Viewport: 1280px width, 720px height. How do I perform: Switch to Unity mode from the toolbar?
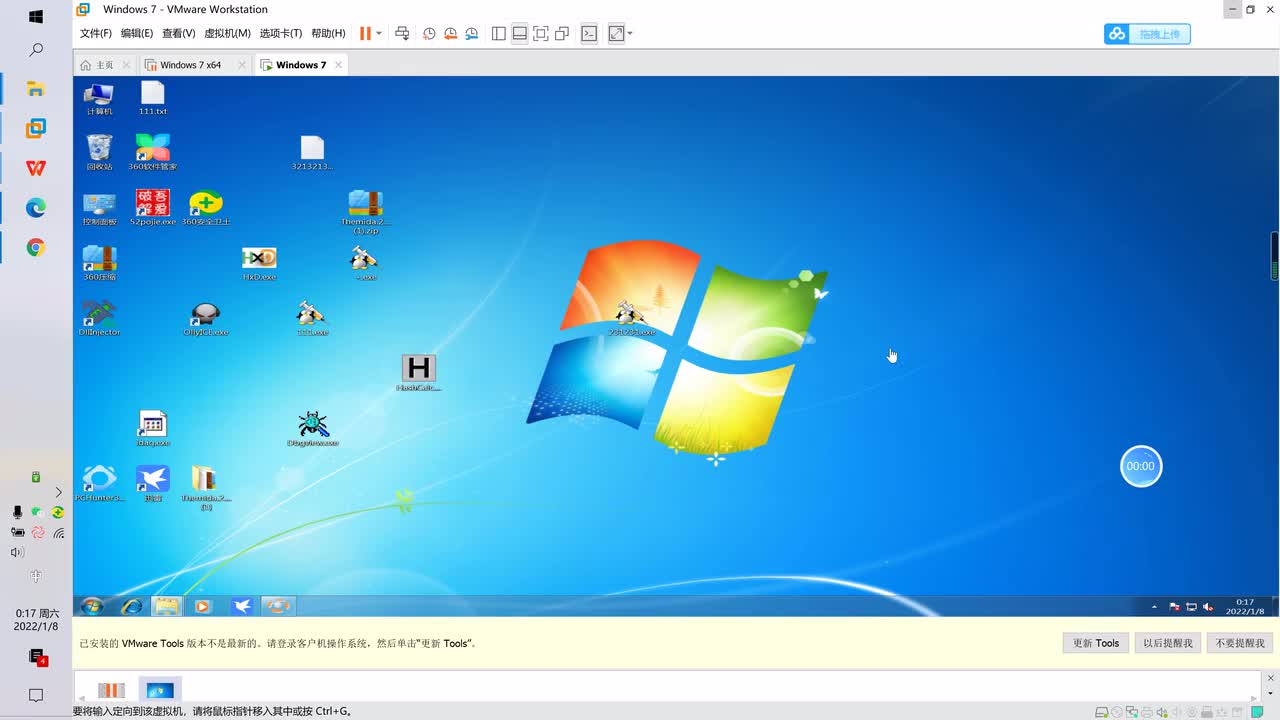coord(562,33)
